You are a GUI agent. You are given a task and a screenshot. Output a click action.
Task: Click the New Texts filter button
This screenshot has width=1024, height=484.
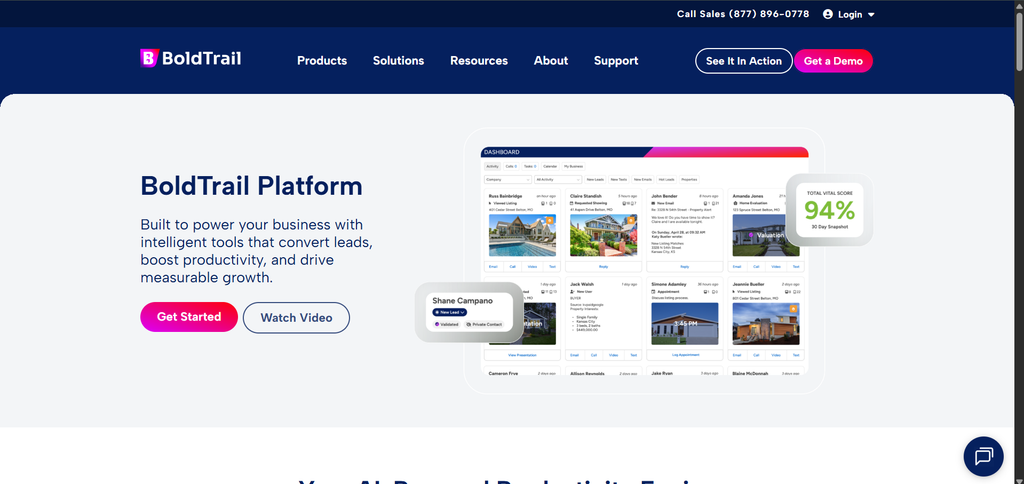(x=618, y=179)
